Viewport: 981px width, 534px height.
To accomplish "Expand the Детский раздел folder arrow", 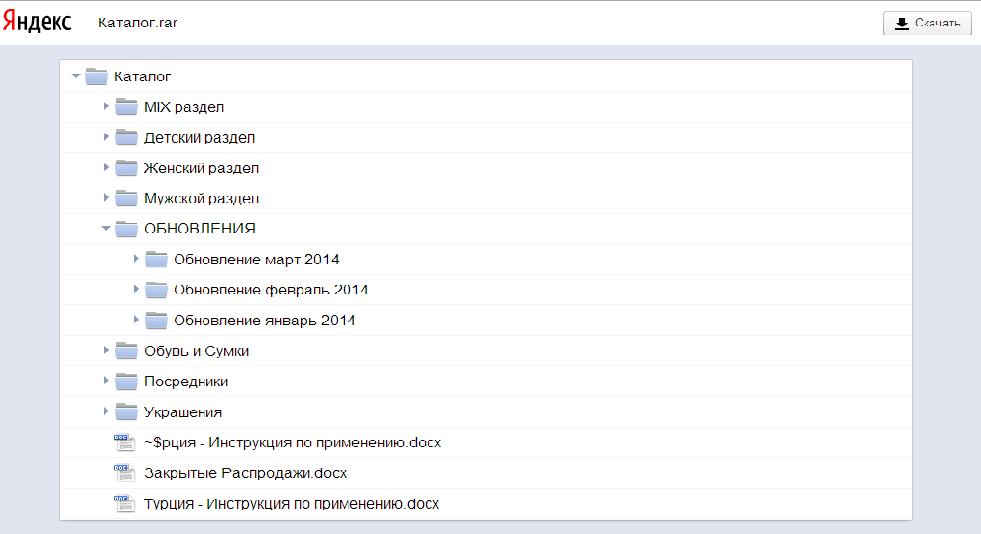I will pyautogui.click(x=106, y=137).
